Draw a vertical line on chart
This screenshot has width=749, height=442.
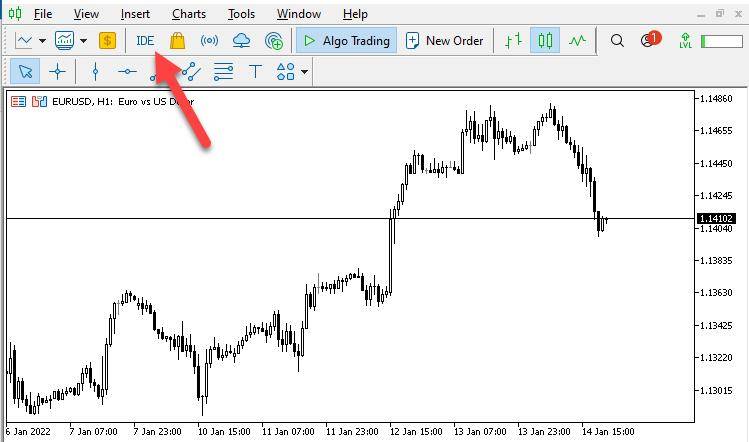(x=96, y=72)
